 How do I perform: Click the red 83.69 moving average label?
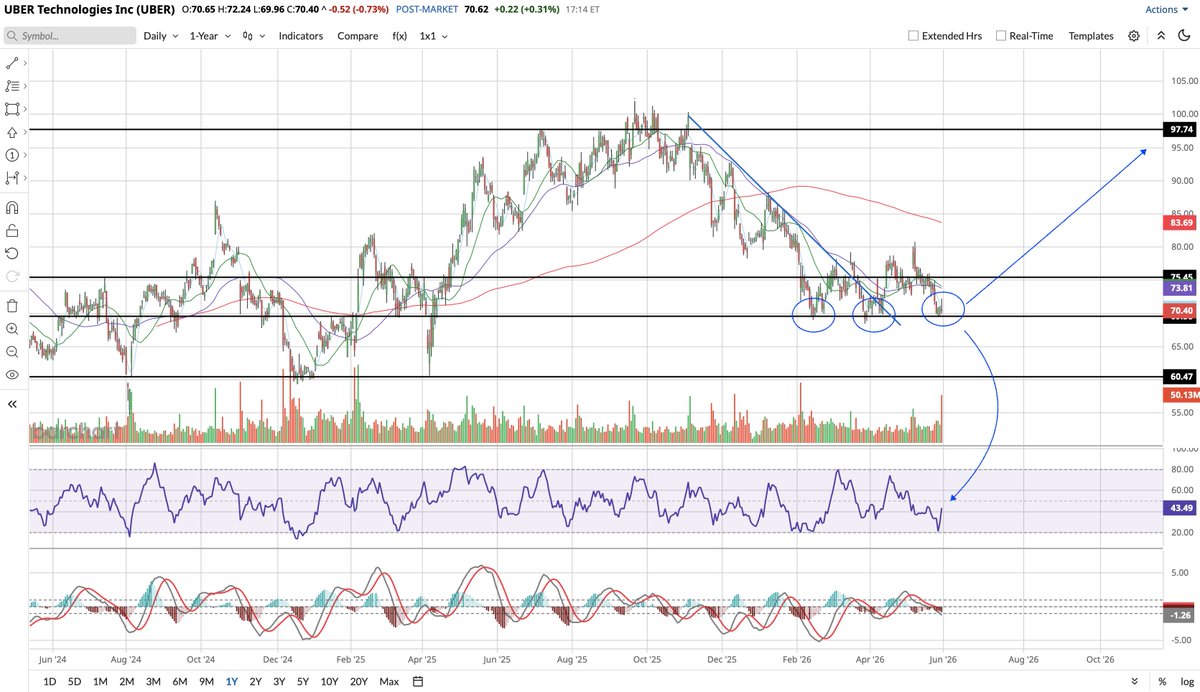point(1181,221)
